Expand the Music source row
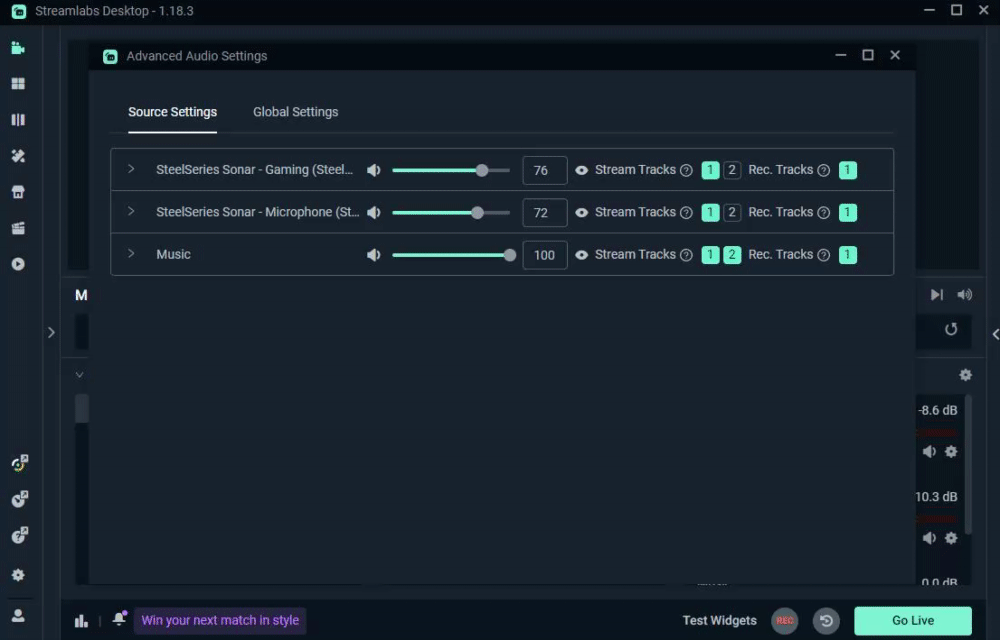The width and height of the screenshot is (1000, 640). coord(131,253)
